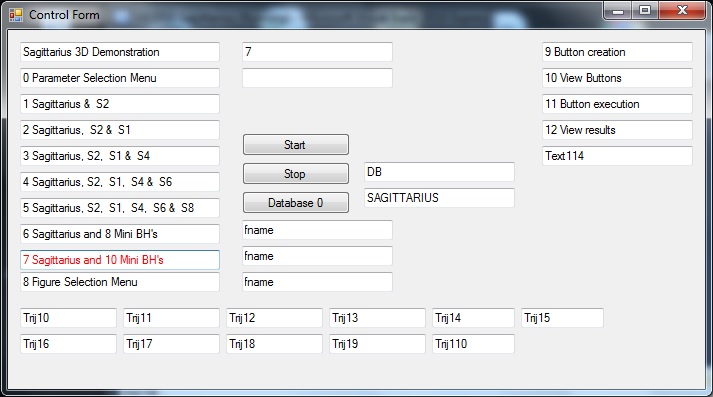Click the Trij13 box
This screenshot has width=713, height=397.
(x=377, y=318)
